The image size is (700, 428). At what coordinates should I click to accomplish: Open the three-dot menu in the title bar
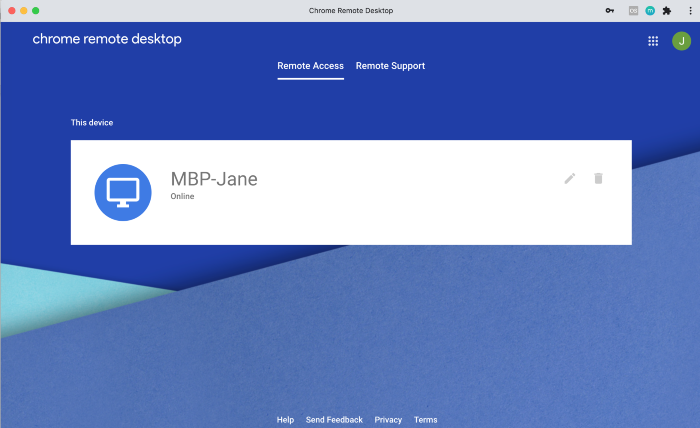click(x=690, y=11)
